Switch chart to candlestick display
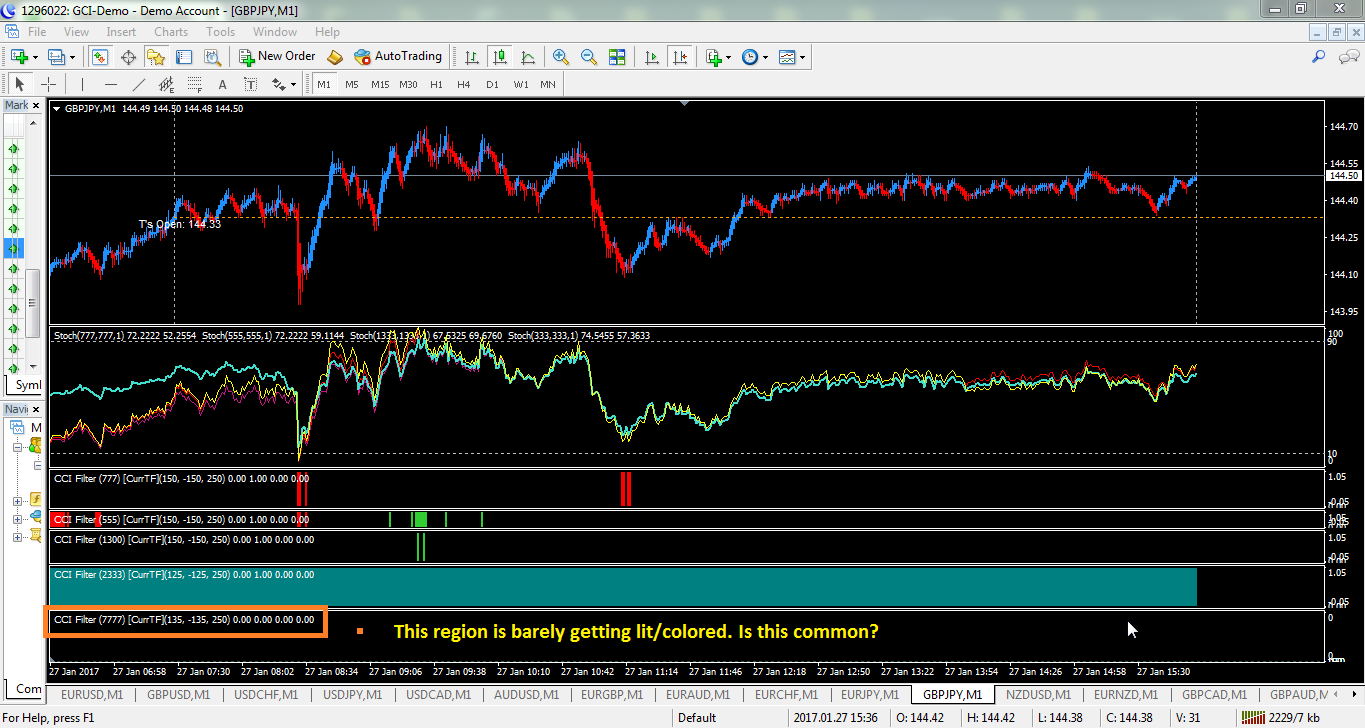This screenshot has width=1365, height=728. click(x=499, y=57)
